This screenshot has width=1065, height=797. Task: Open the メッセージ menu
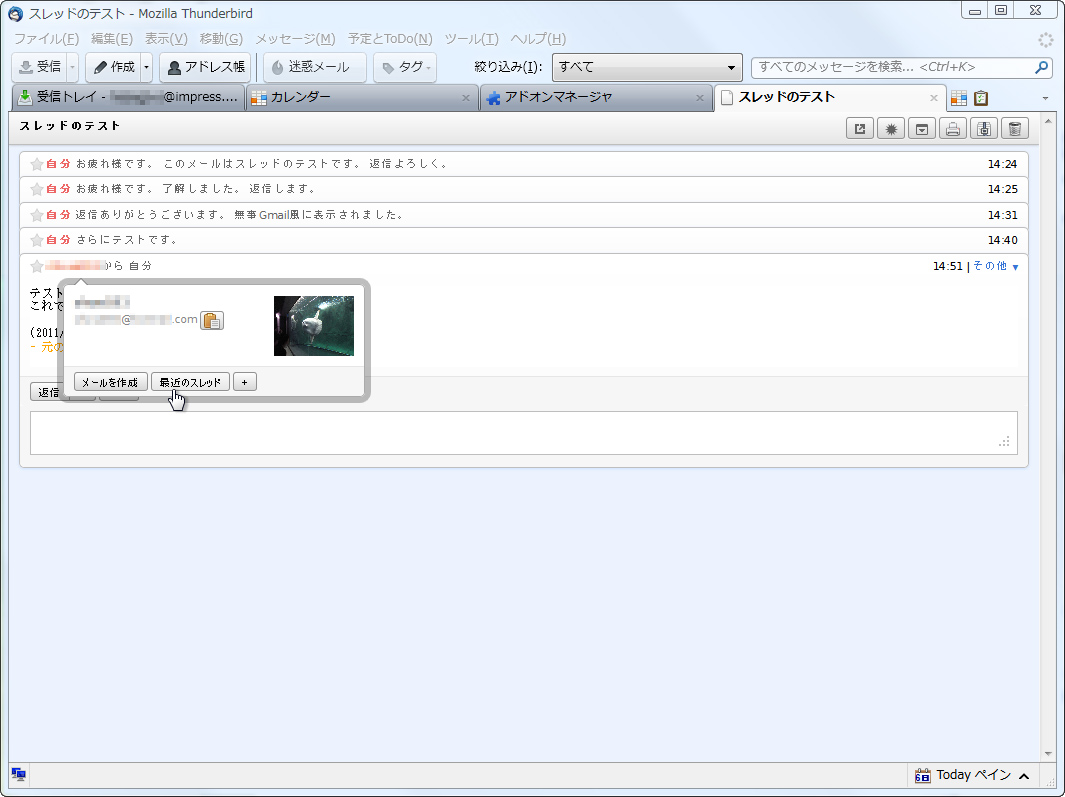pos(295,39)
